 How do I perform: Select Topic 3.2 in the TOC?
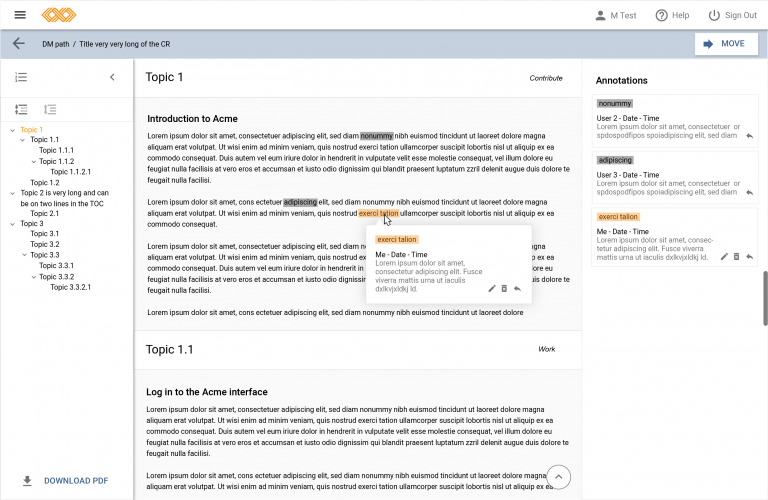coord(45,244)
